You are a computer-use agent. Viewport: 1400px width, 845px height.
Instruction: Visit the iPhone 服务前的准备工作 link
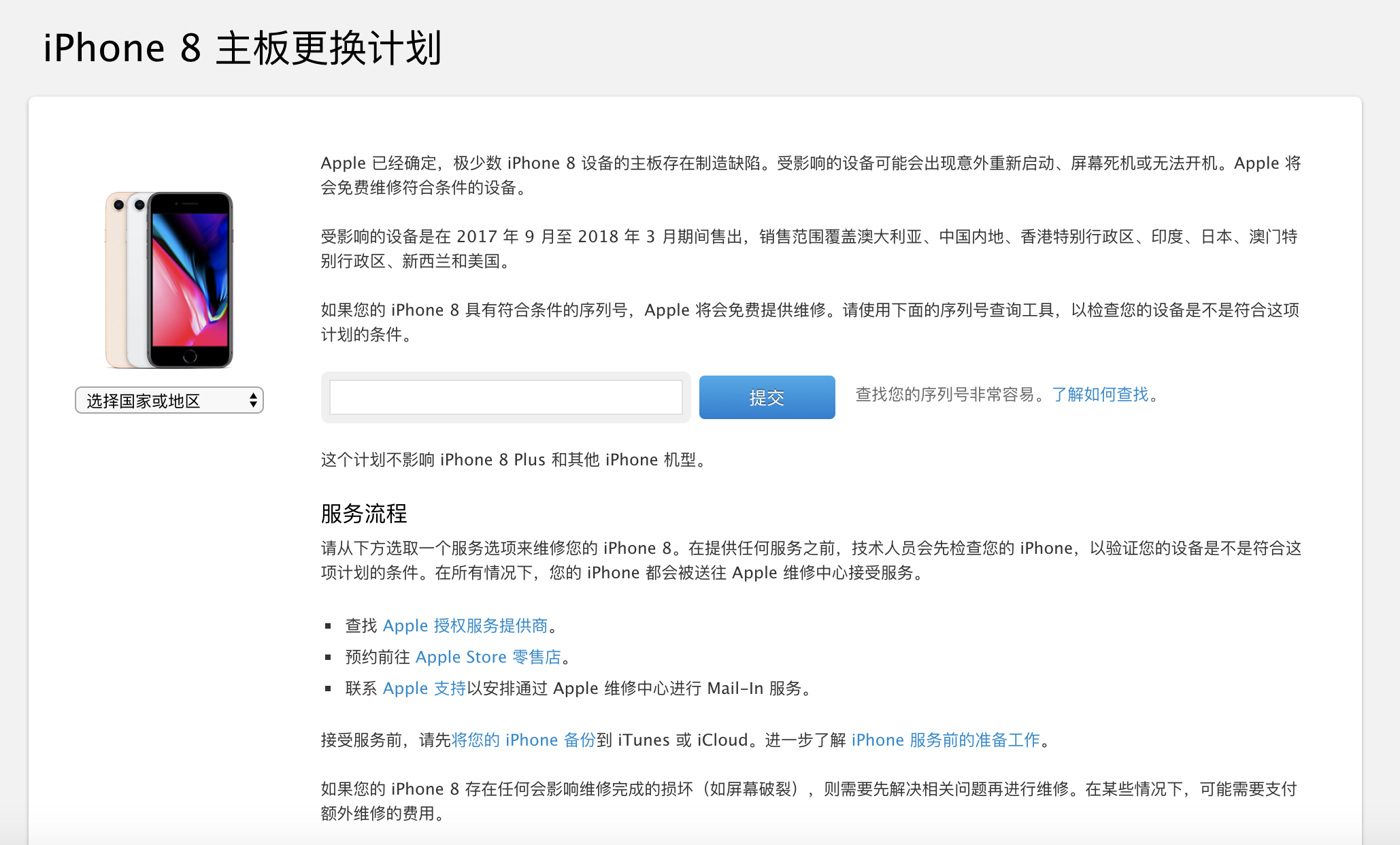pos(946,740)
